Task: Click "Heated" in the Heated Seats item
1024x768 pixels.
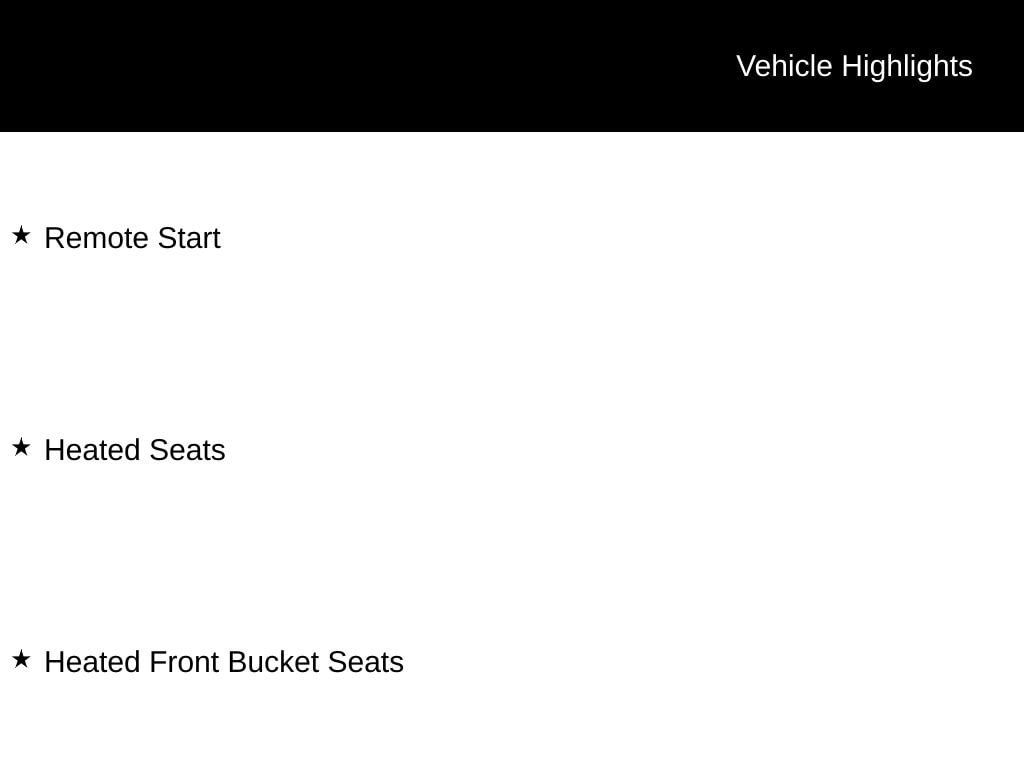Action: [93, 451]
